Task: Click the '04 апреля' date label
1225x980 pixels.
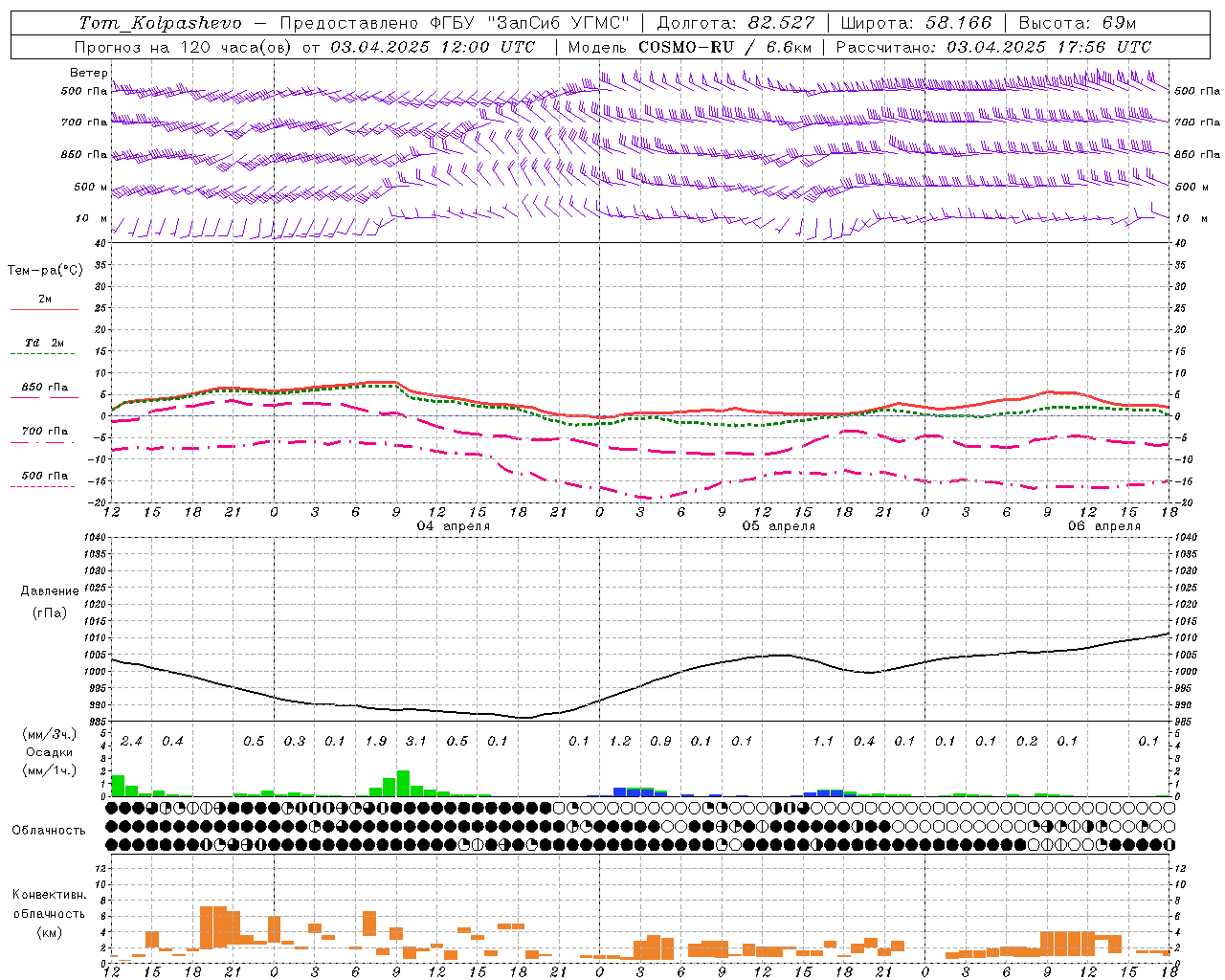Action: click(454, 526)
